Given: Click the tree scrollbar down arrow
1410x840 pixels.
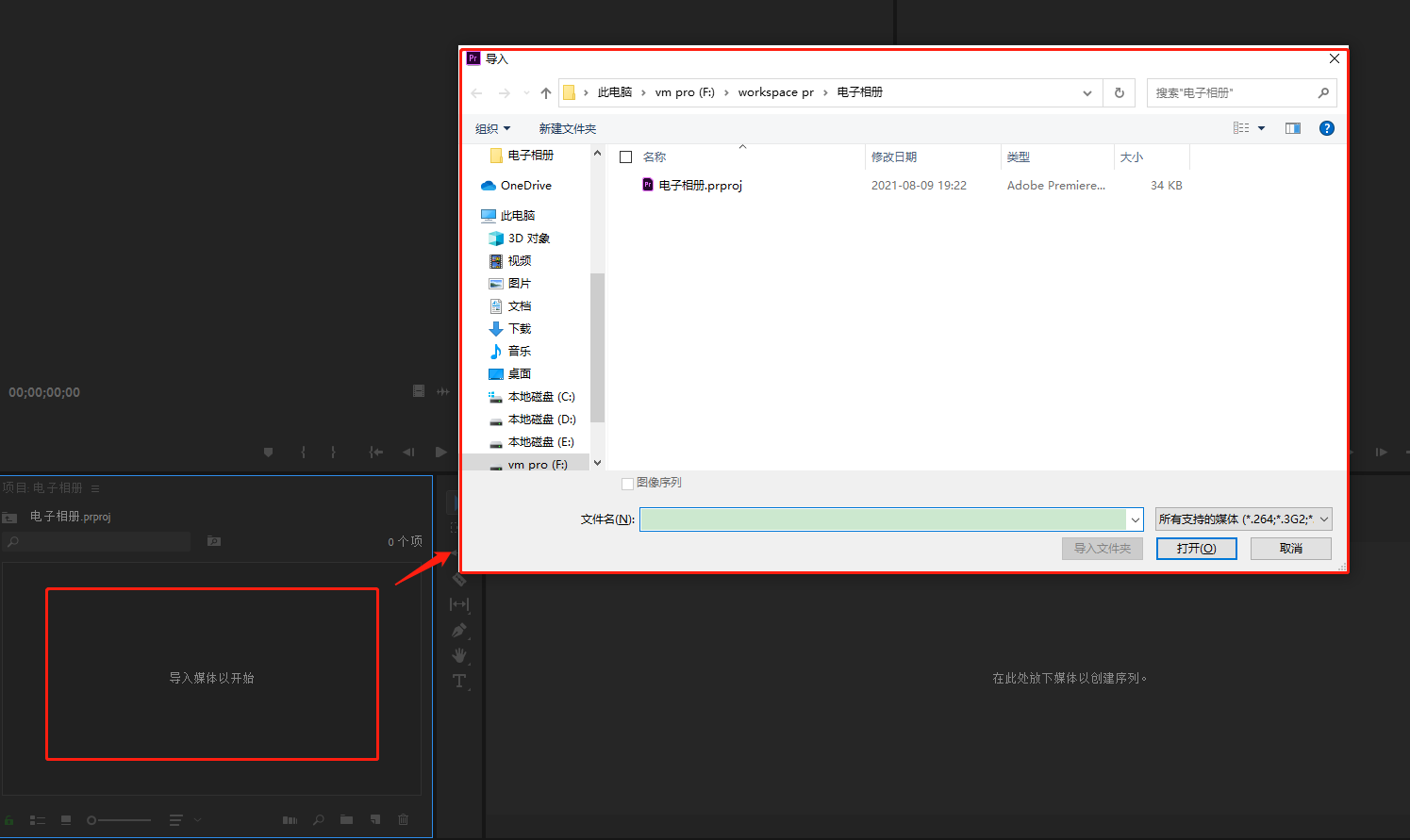Looking at the screenshot, I should coord(597,463).
